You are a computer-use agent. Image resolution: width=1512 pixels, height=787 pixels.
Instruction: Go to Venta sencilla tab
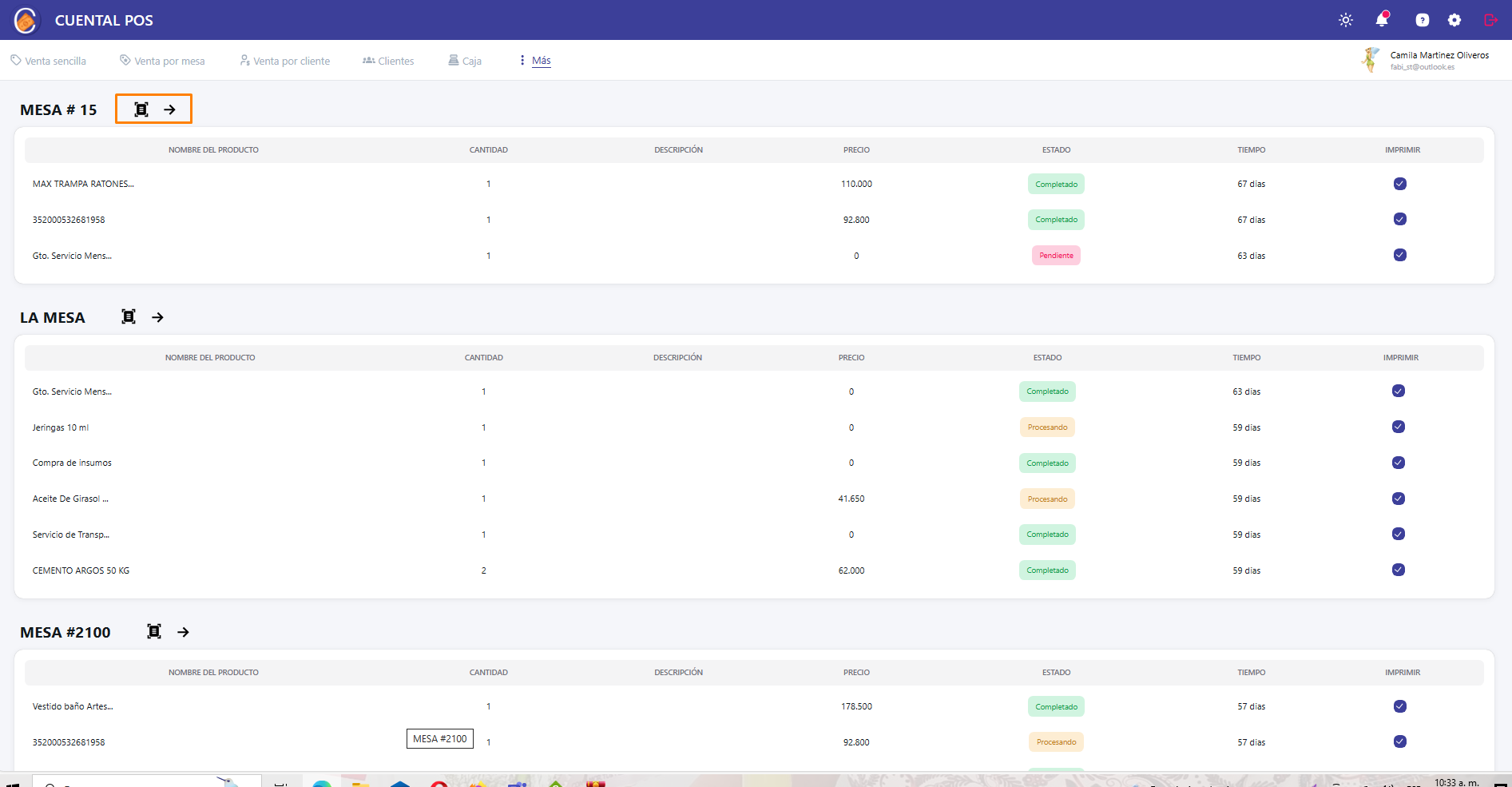[x=49, y=61]
